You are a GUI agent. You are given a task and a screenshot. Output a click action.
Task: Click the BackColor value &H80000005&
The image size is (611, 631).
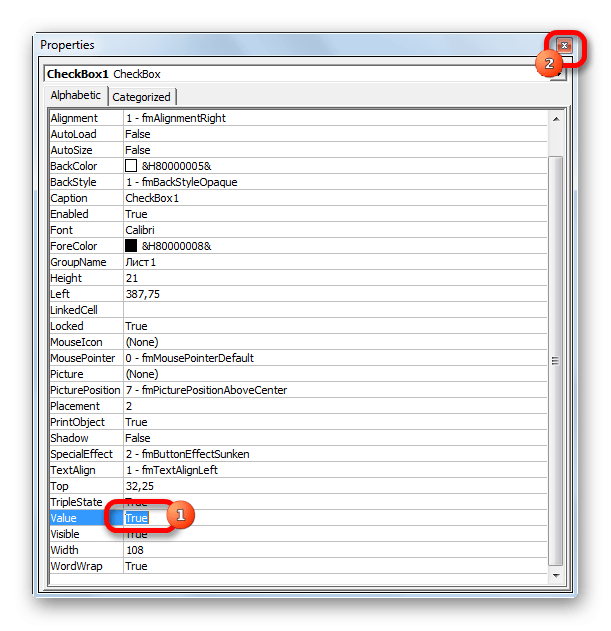176,166
